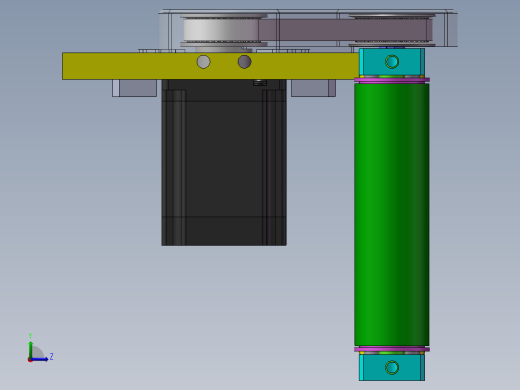Viewport: 520px width, 390px height.
Task: Select the upper cyan bearing block
Action: tap(392, 62)
